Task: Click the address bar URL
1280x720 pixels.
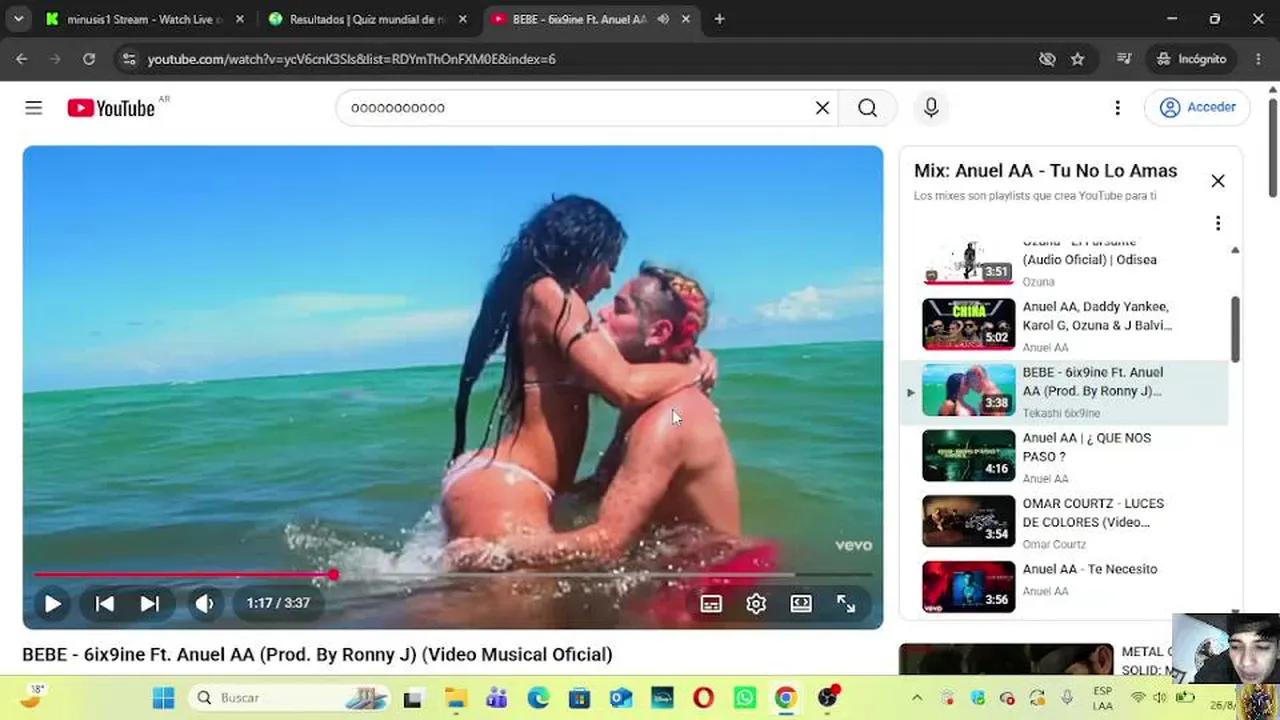Action: point(352,59)
